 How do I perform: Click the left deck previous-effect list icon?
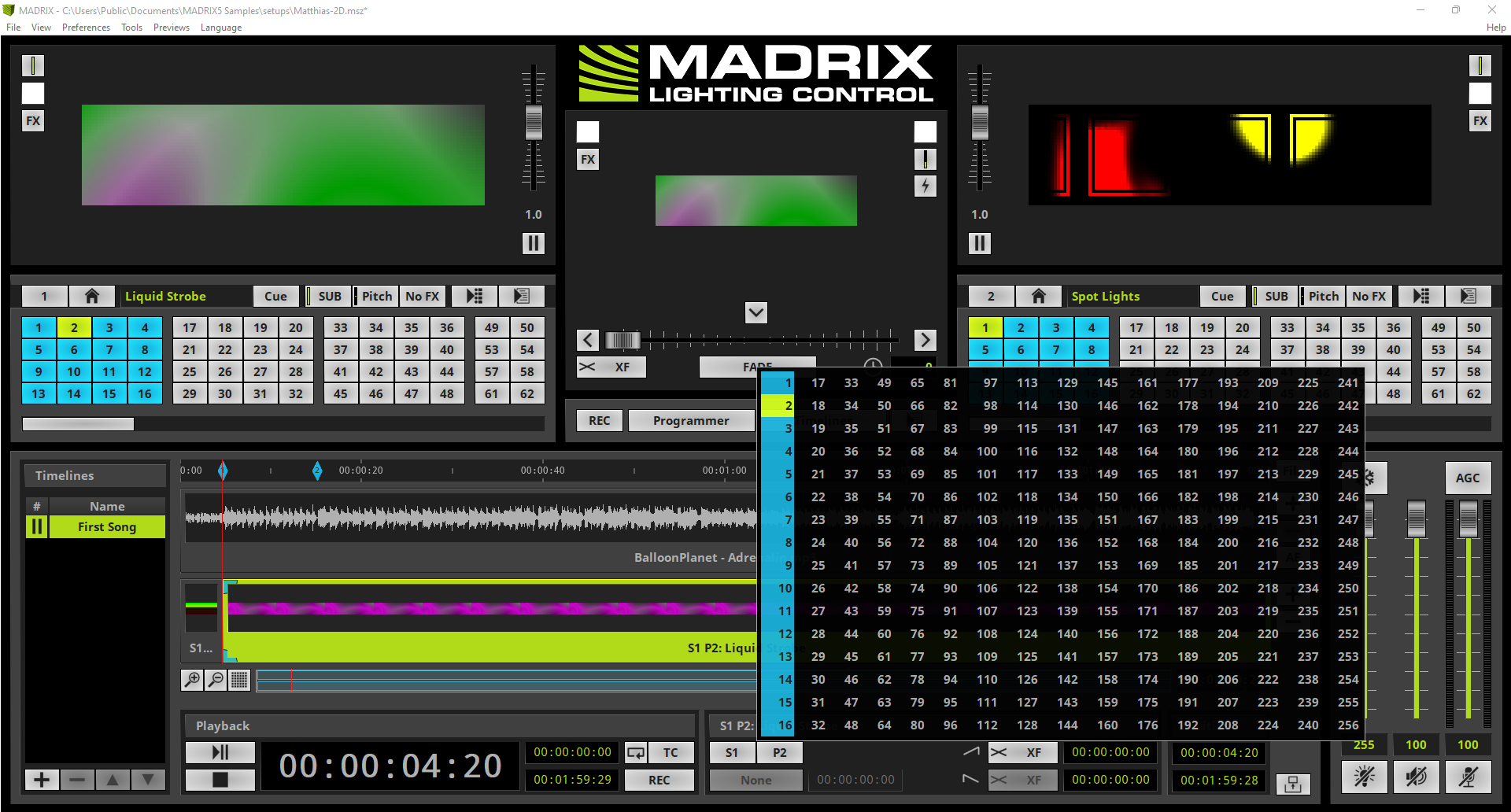click(475, 296)
